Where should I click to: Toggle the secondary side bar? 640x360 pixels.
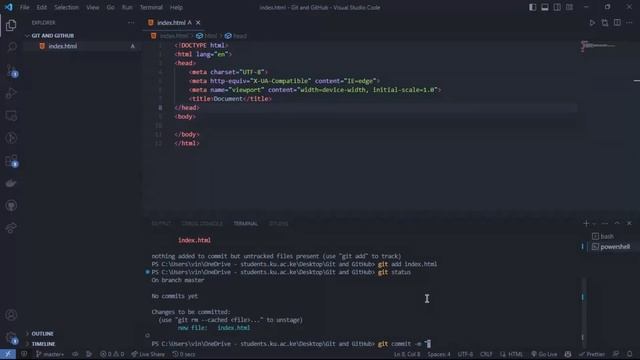[x=557, y=7]
